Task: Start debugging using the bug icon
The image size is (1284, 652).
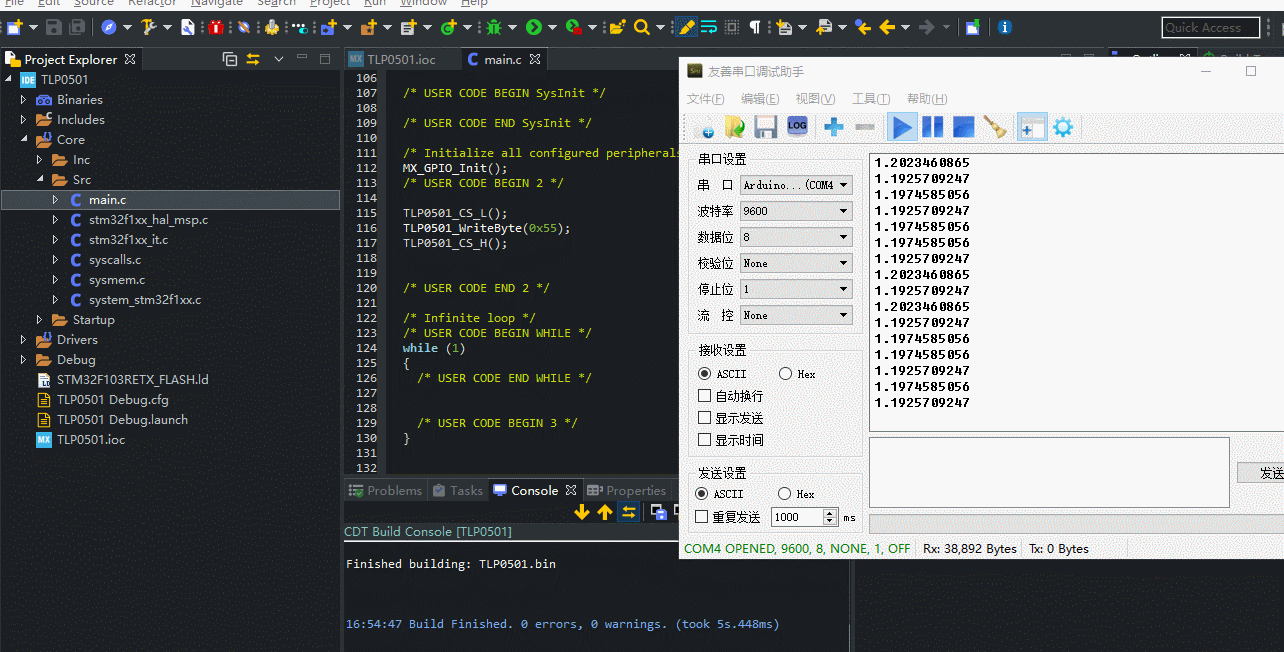Action: pyautogui.click(x=494, y=27)
